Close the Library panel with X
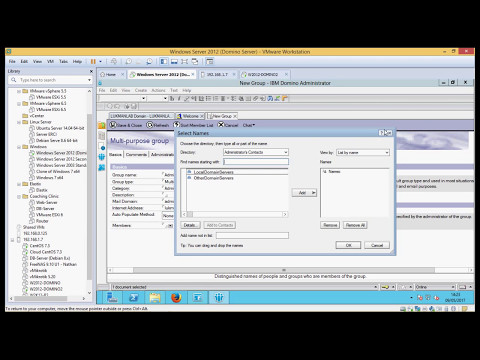The height and width of the screenshot is (360, 480). [x=91, y=71]
